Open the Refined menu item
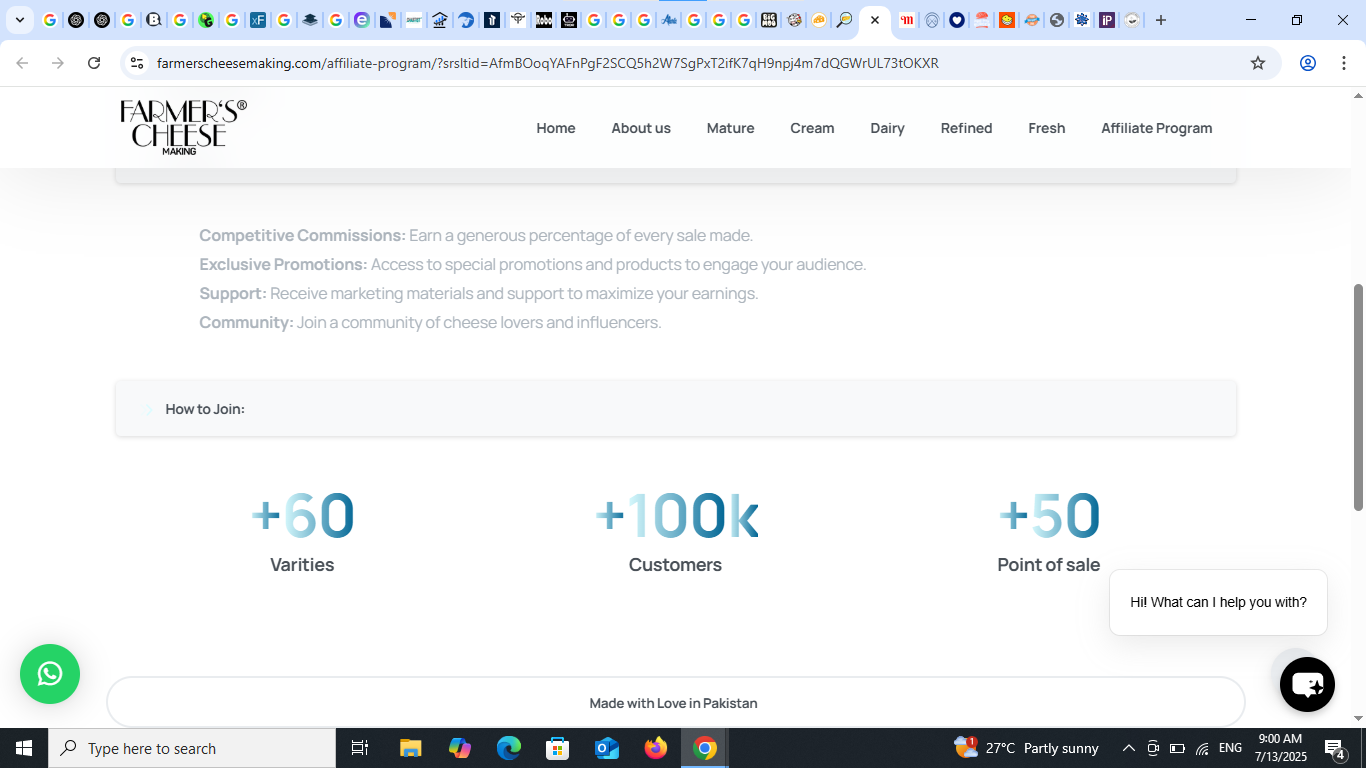The width and height of the screenshot is (1366, 768). click(966, 128)
